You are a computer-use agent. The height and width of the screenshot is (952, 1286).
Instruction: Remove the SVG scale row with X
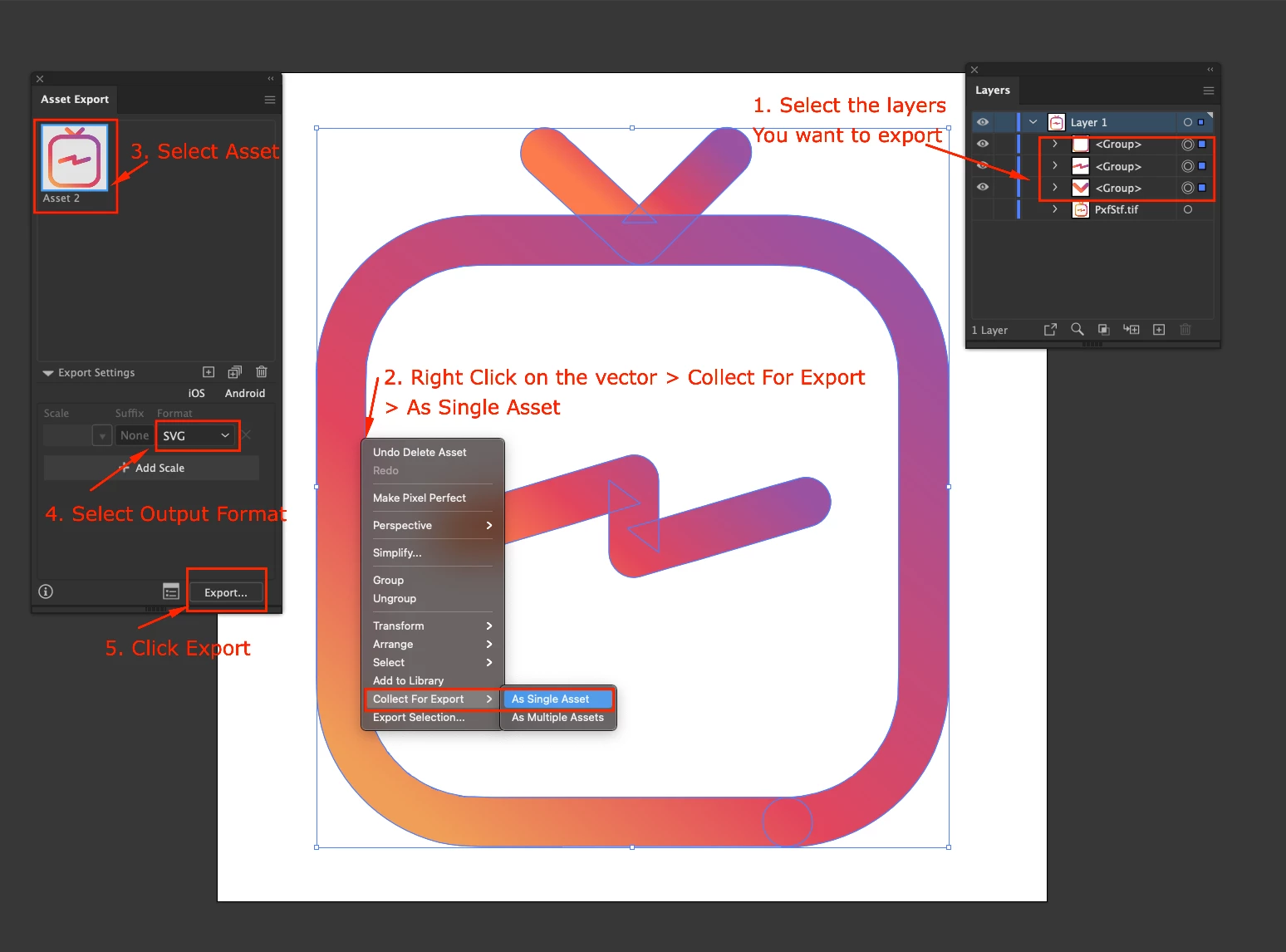click(247, 435)
